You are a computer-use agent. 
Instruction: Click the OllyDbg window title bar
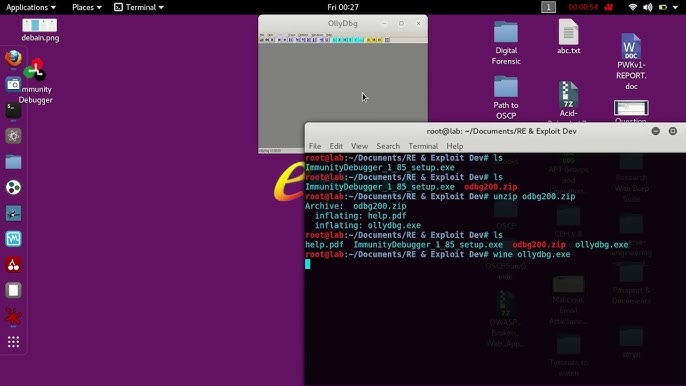click(x=343, y=23)
